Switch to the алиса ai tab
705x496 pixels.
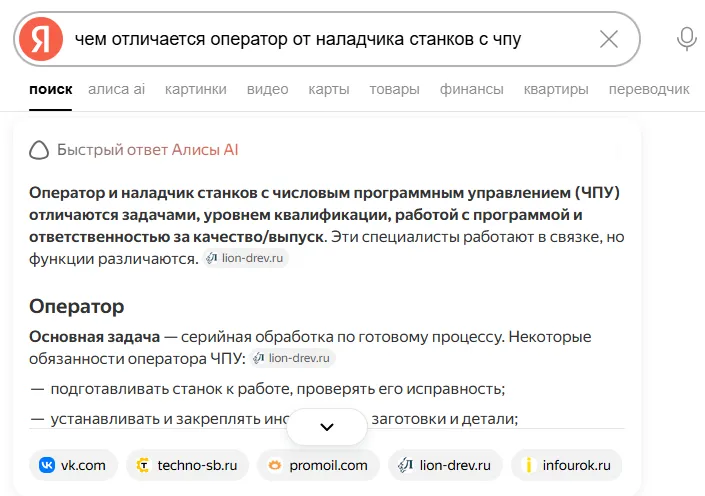[x=116, y=89]
